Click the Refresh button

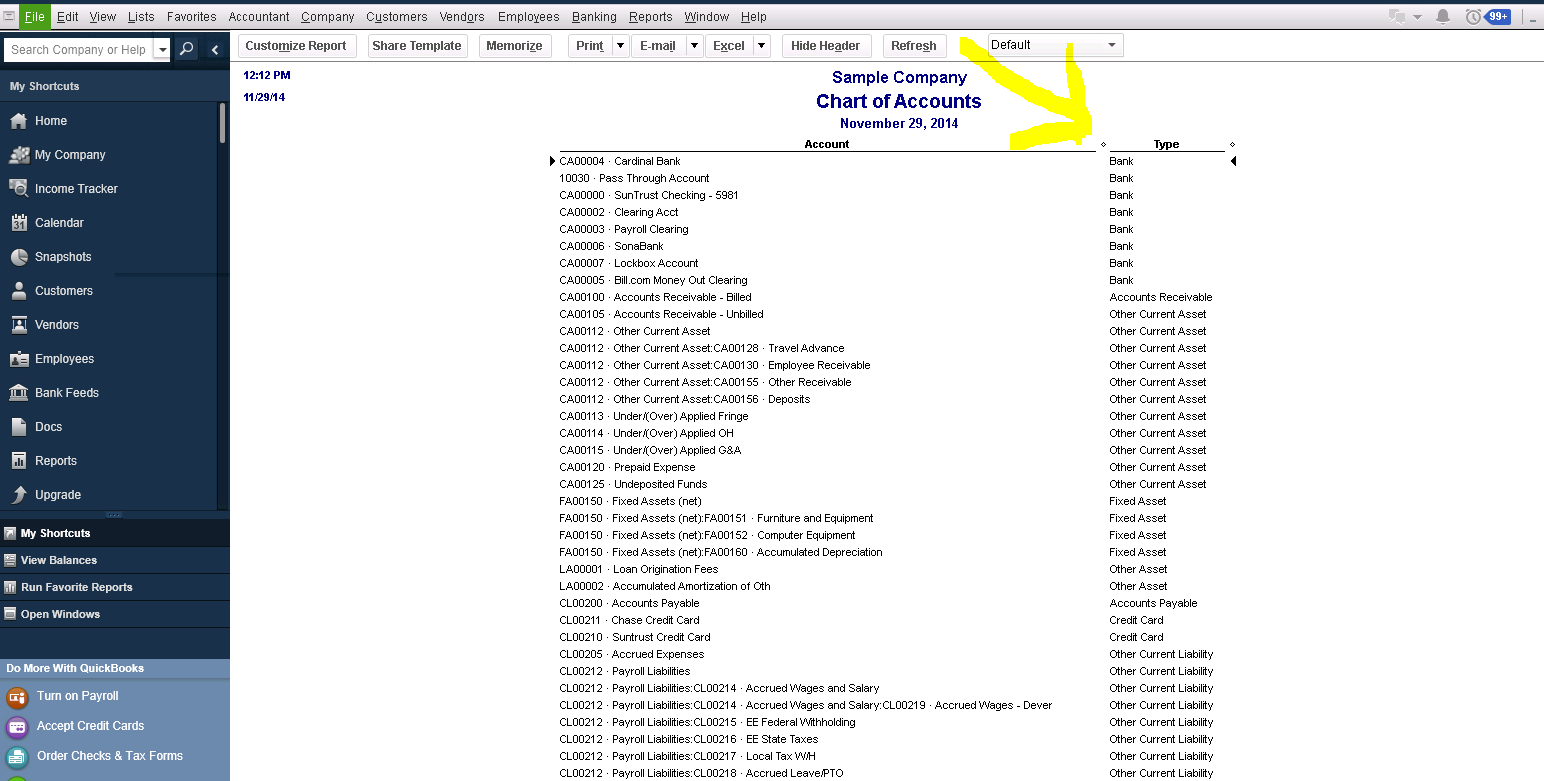(x=914, y=46)
